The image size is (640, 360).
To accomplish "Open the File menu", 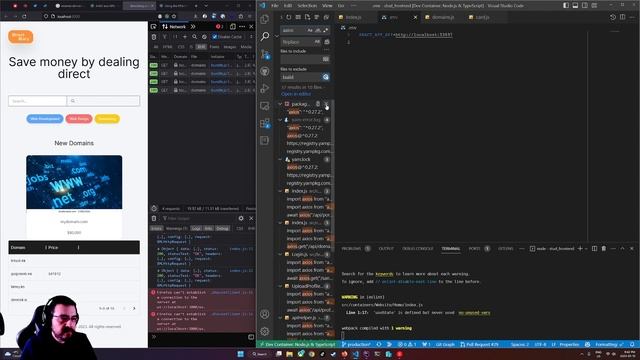I will 275,6.
